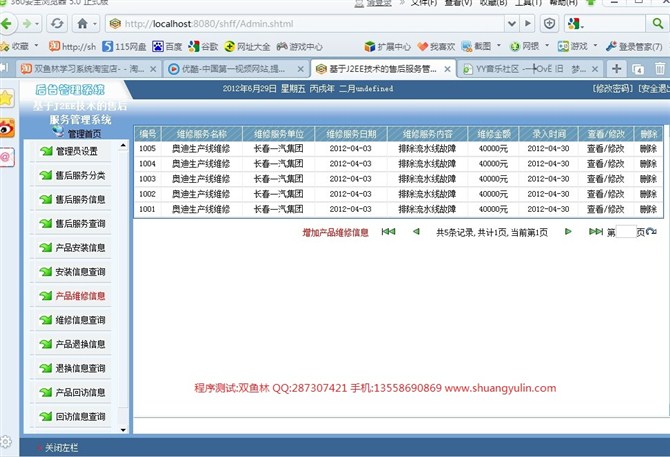Click the go arrow after address bar
Viewport: 670px width, 457px height.
coord(528,23)
